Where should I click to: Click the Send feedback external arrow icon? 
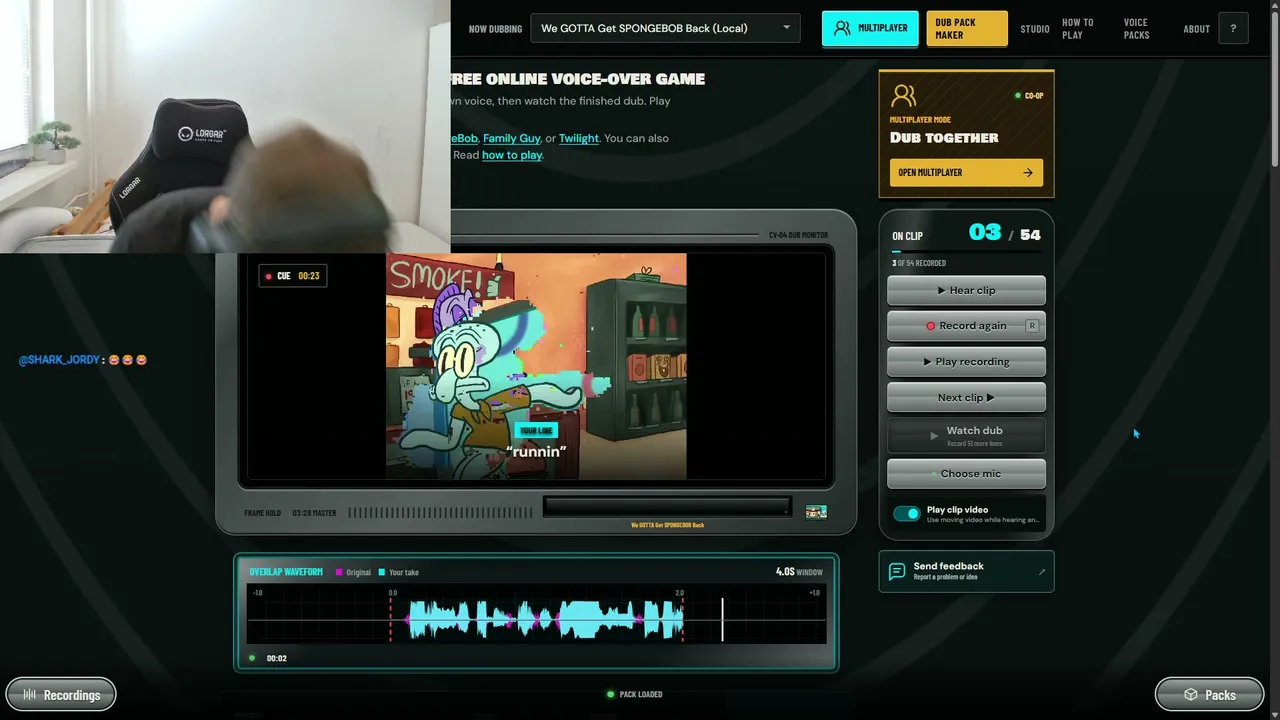point(1042,572)
